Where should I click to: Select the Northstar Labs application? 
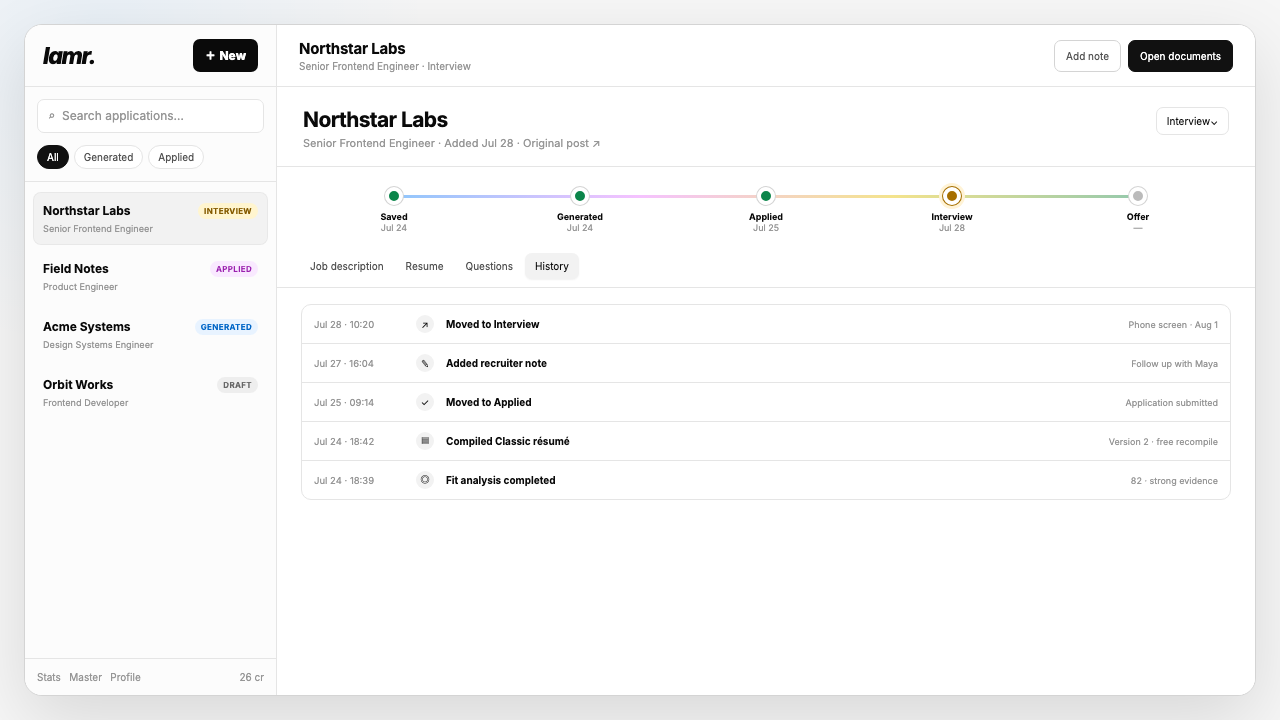coord(150,218)
